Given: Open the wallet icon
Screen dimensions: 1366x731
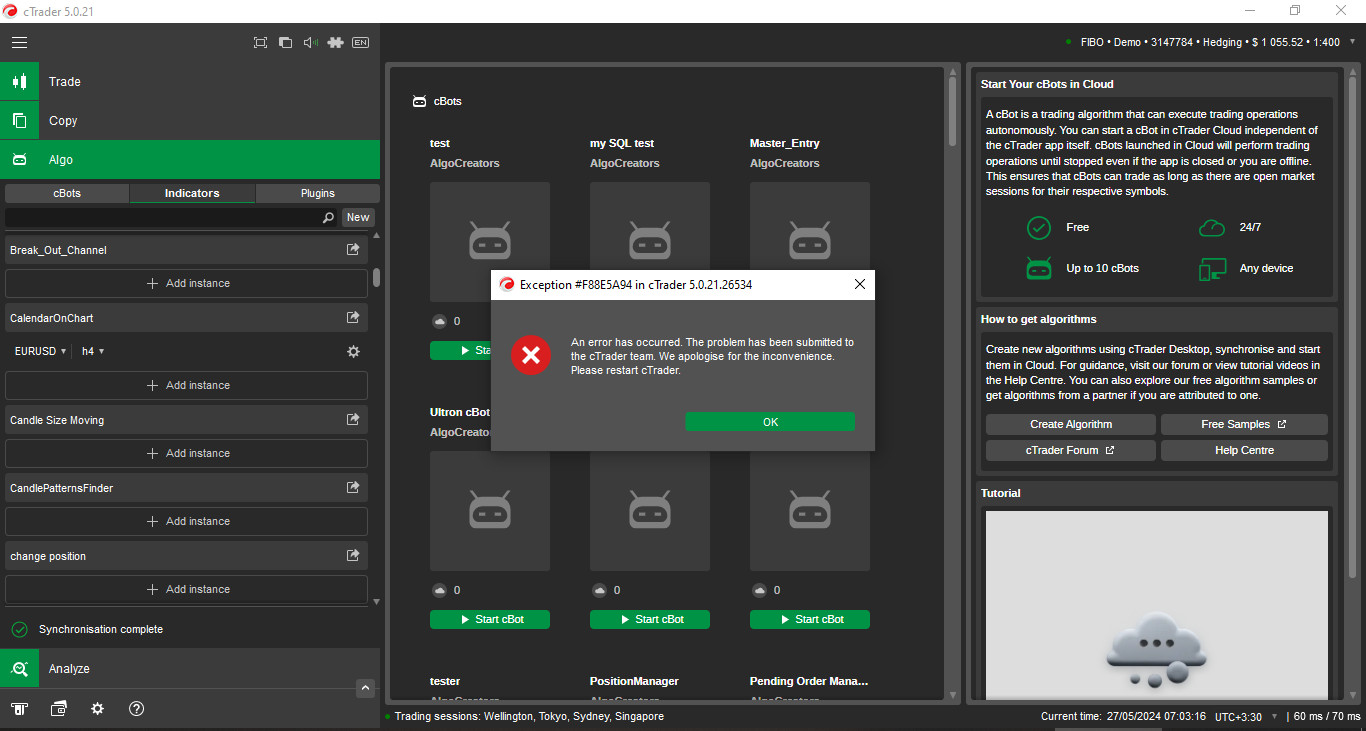Looking at the screenshot, I should click(x=59, y=708).
